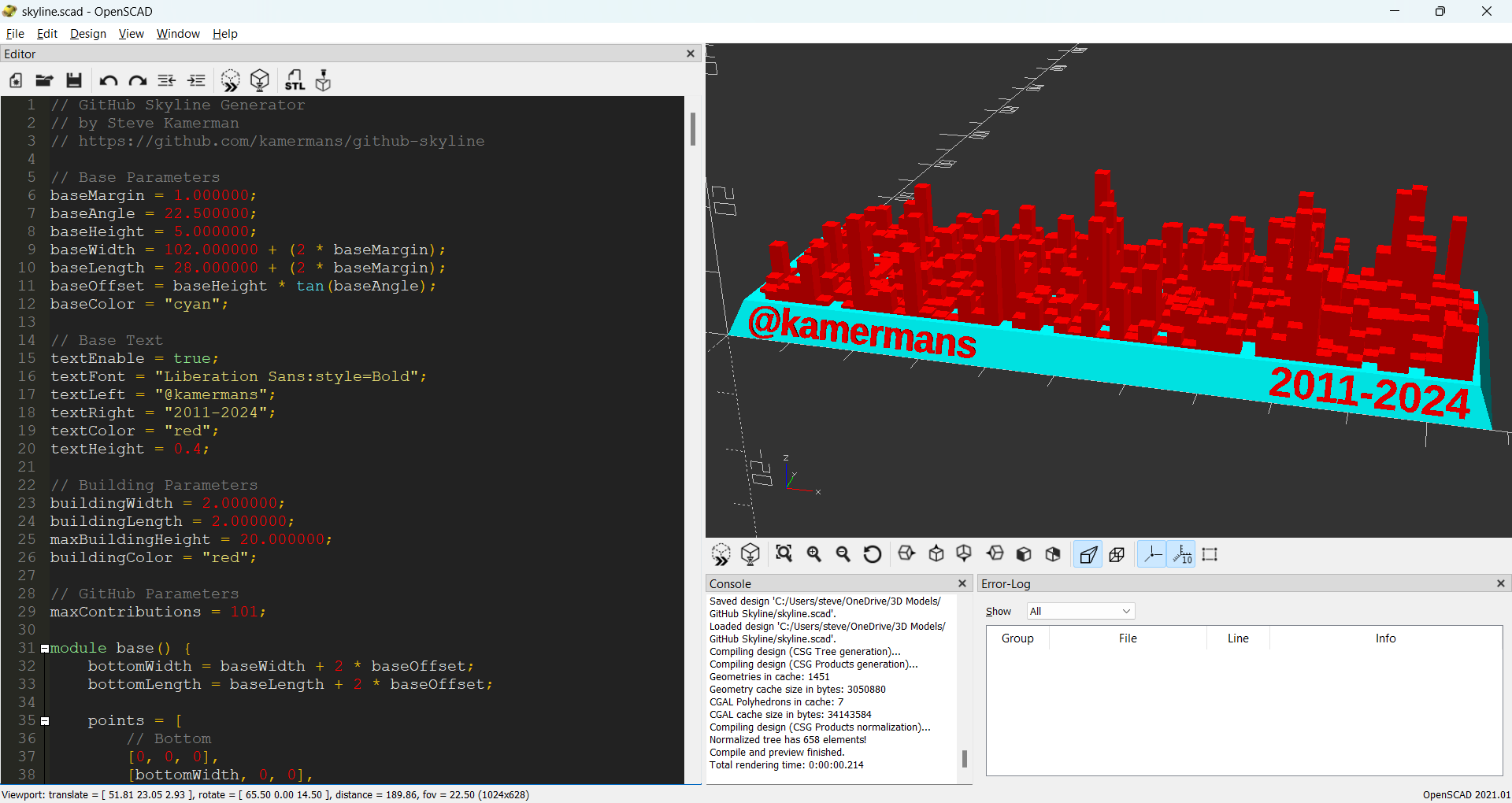Undo the last edit
Image resolution: width=1512 pixels, height=803 pixels.
(108, 80)
